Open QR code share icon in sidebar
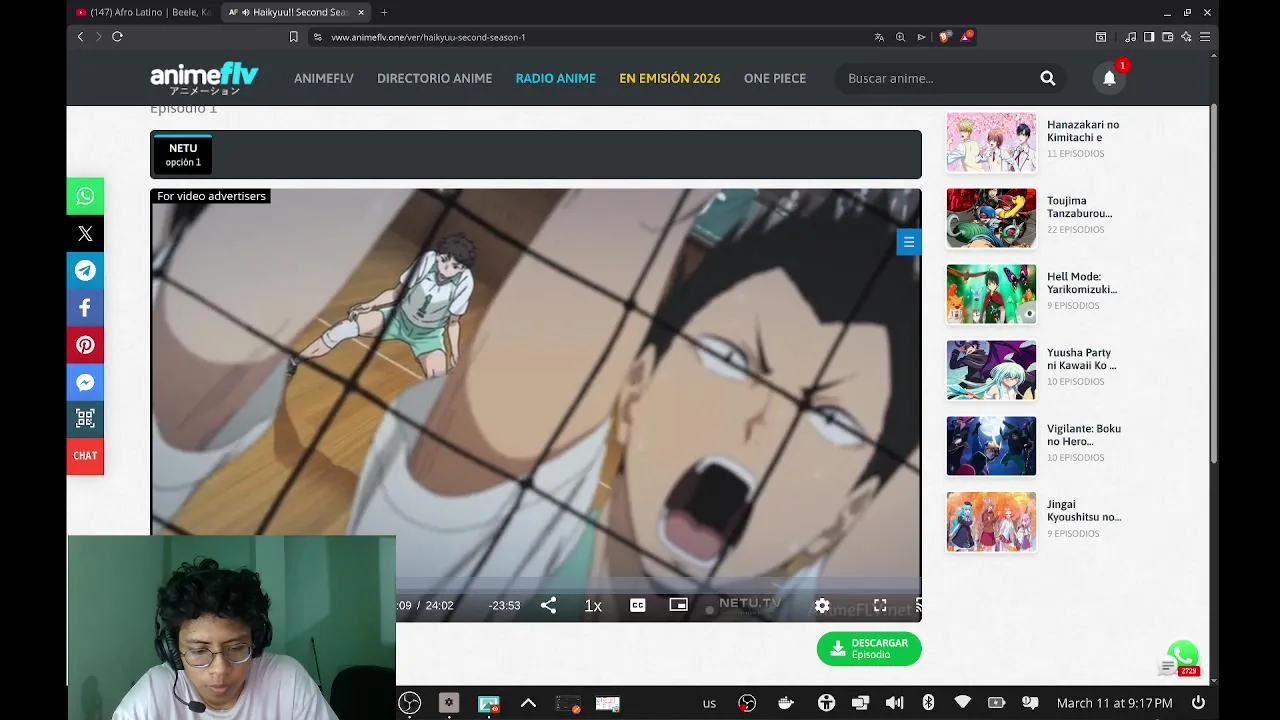1280x720 pixels. (85, 419)
